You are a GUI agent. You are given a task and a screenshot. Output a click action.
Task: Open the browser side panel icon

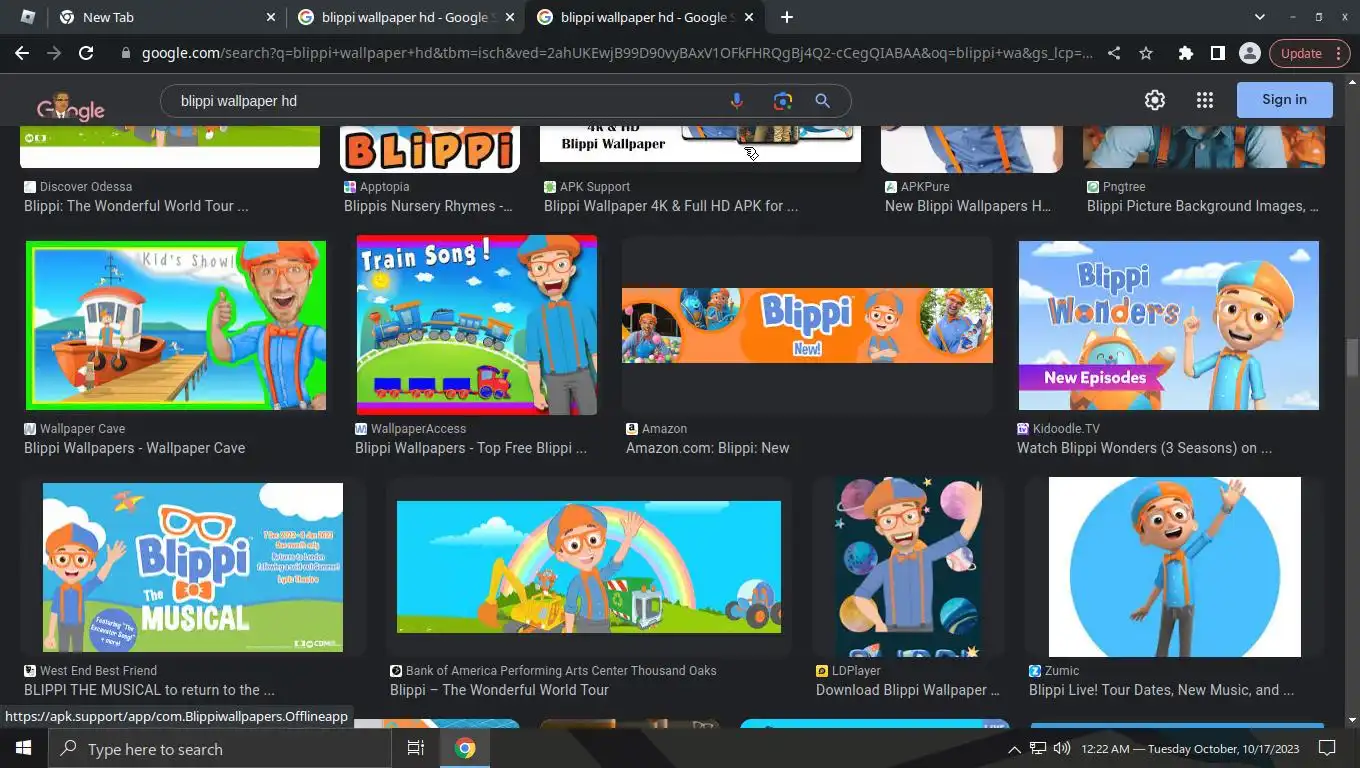point(1217,53)
